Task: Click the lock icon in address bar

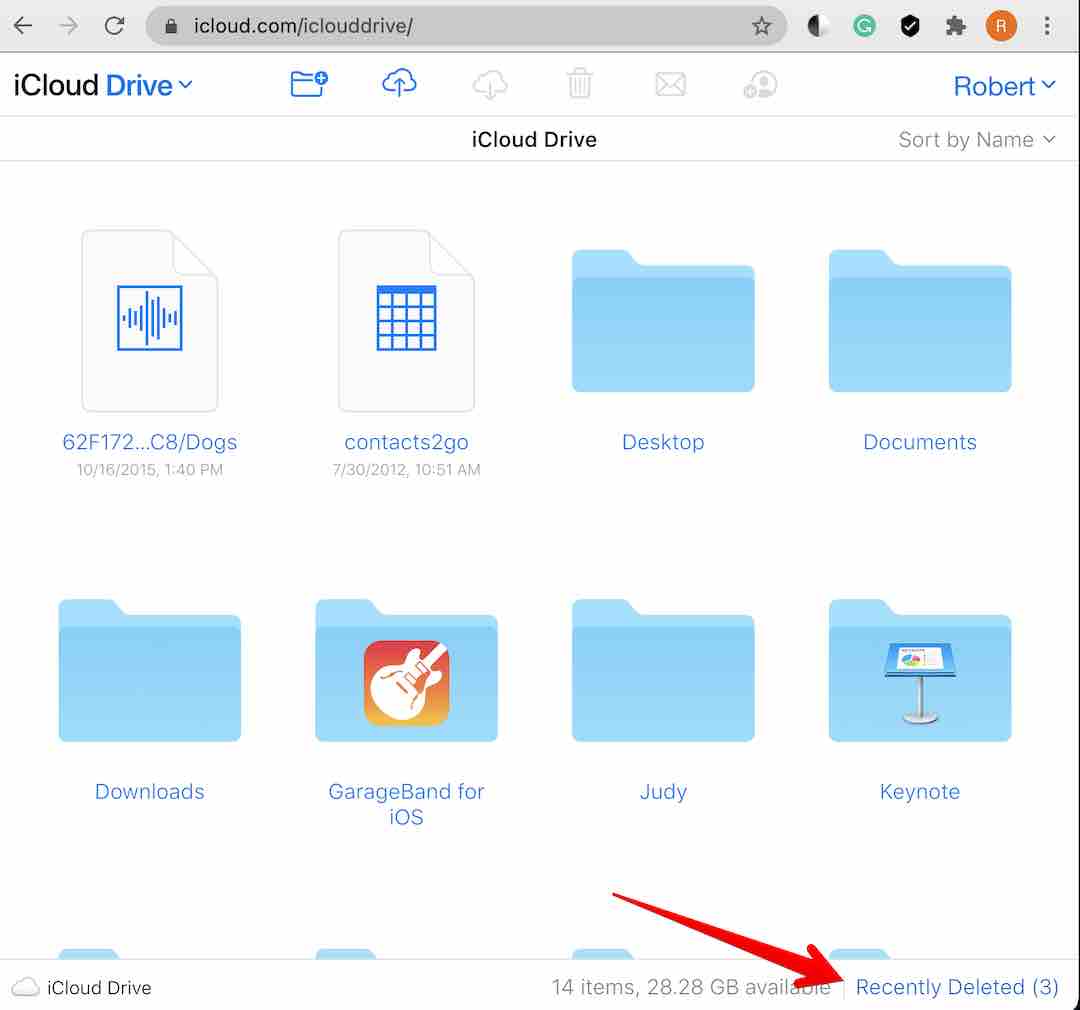Action: [x=172, y=26]
